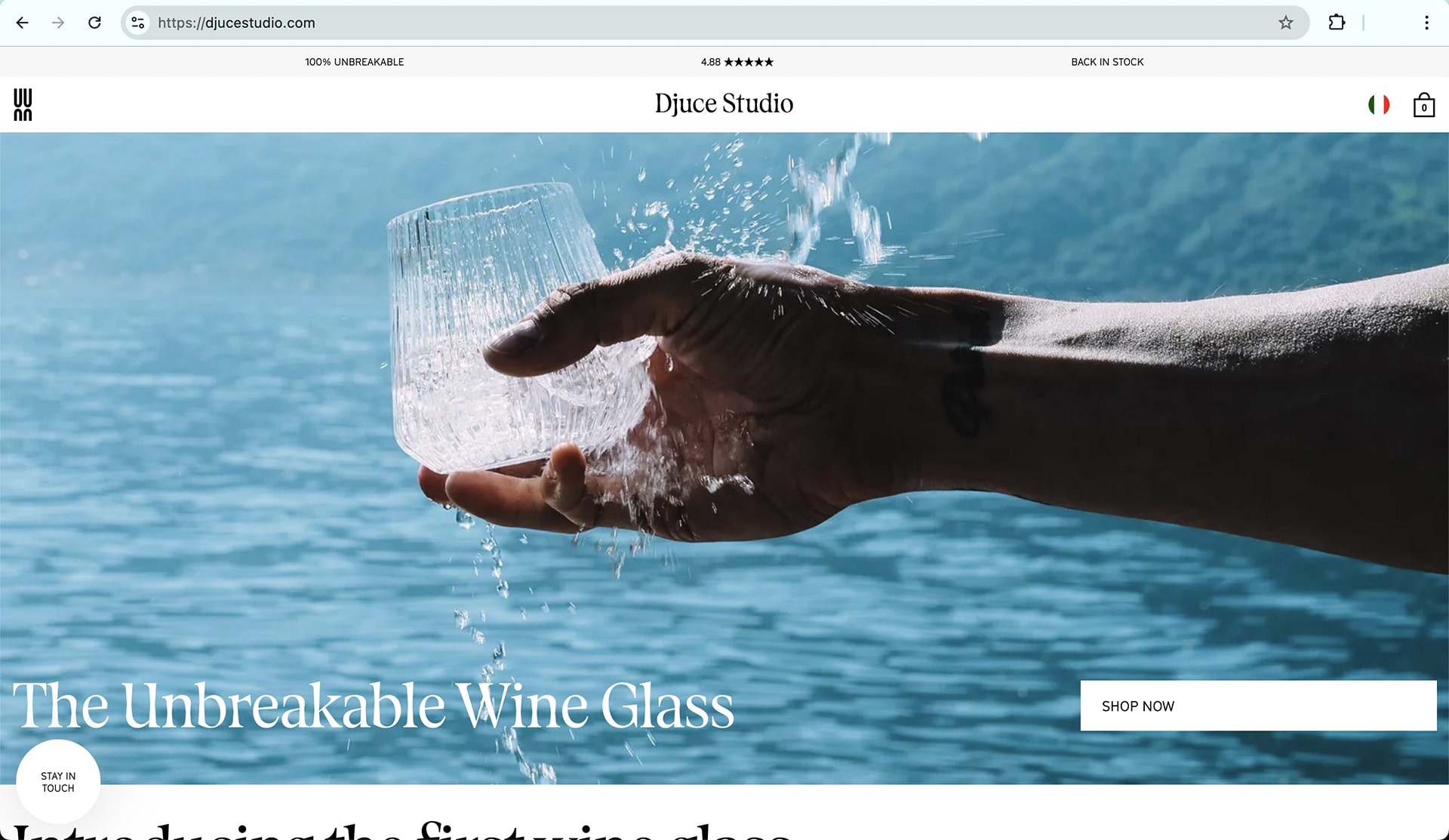Viewport: 1449px width, 840px height.
Task: Click The Unbreakable Wine Glass headline
Action: (374, 706)
